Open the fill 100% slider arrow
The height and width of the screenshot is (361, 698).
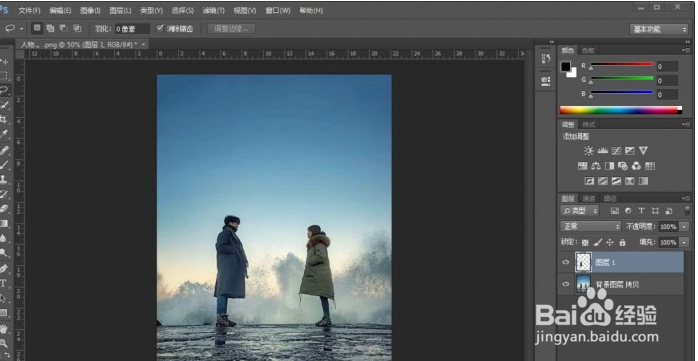[685, 243]
